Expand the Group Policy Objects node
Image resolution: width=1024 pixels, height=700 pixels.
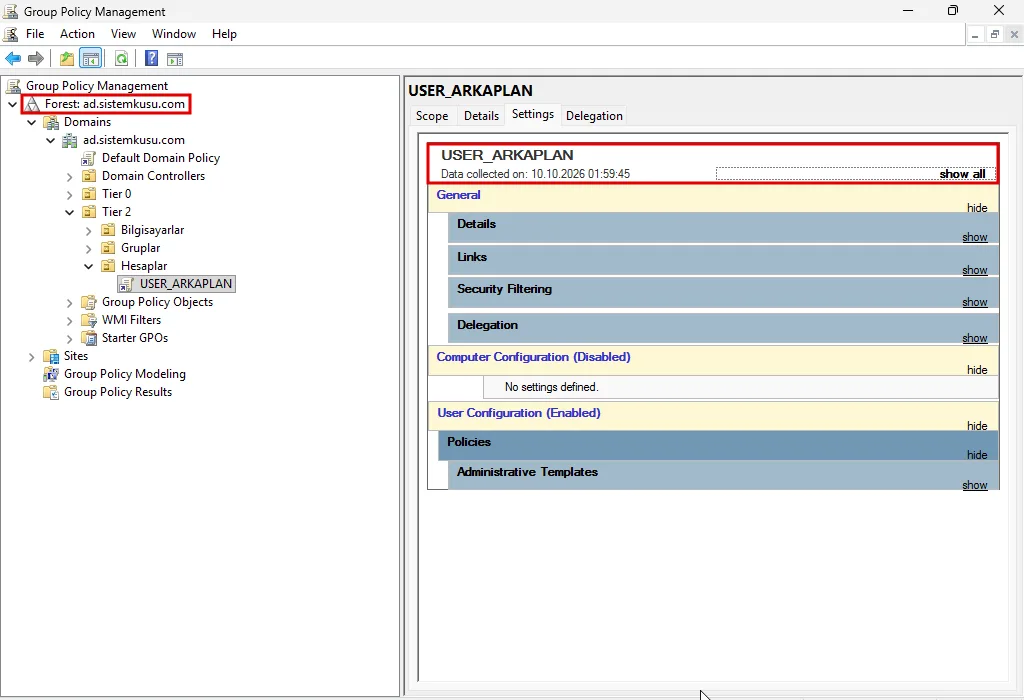[x=69, y=302]
